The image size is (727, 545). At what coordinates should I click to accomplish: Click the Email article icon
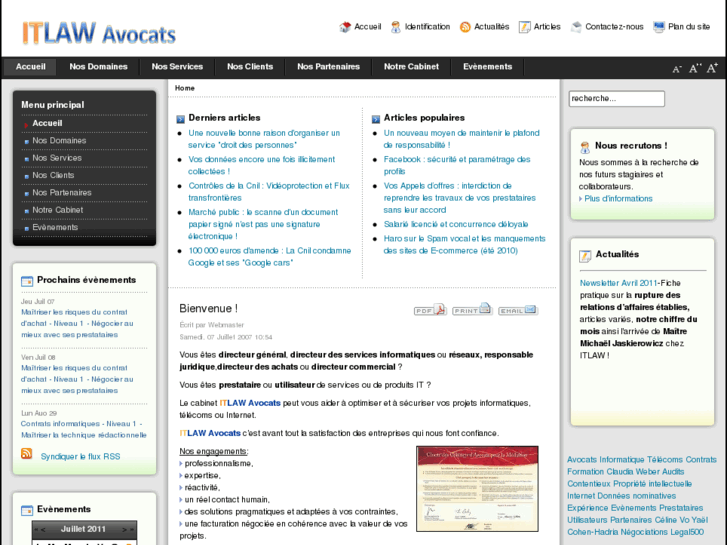pos(518,310)
